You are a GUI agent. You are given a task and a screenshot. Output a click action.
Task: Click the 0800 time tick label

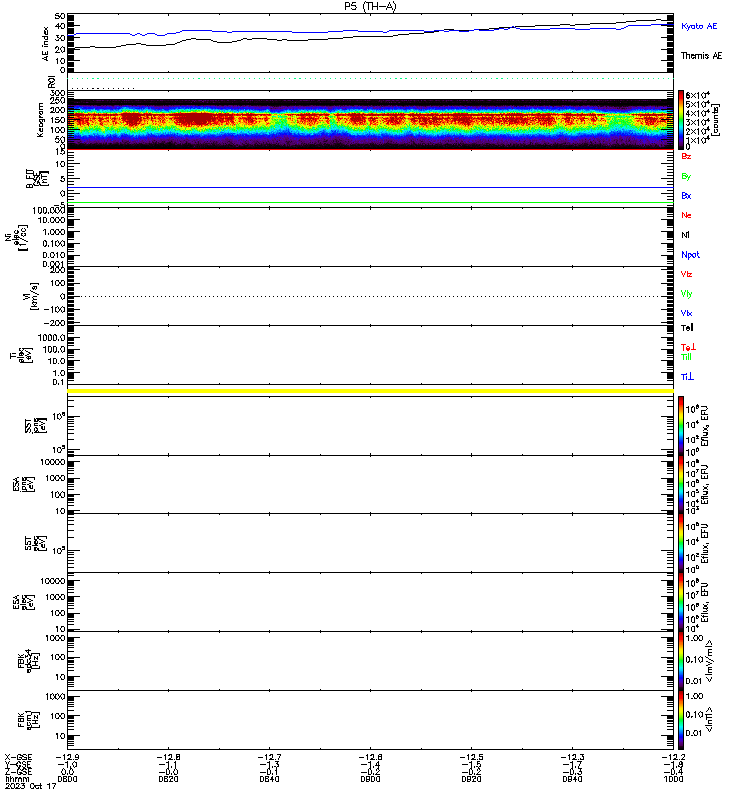[x=67, y=779]
